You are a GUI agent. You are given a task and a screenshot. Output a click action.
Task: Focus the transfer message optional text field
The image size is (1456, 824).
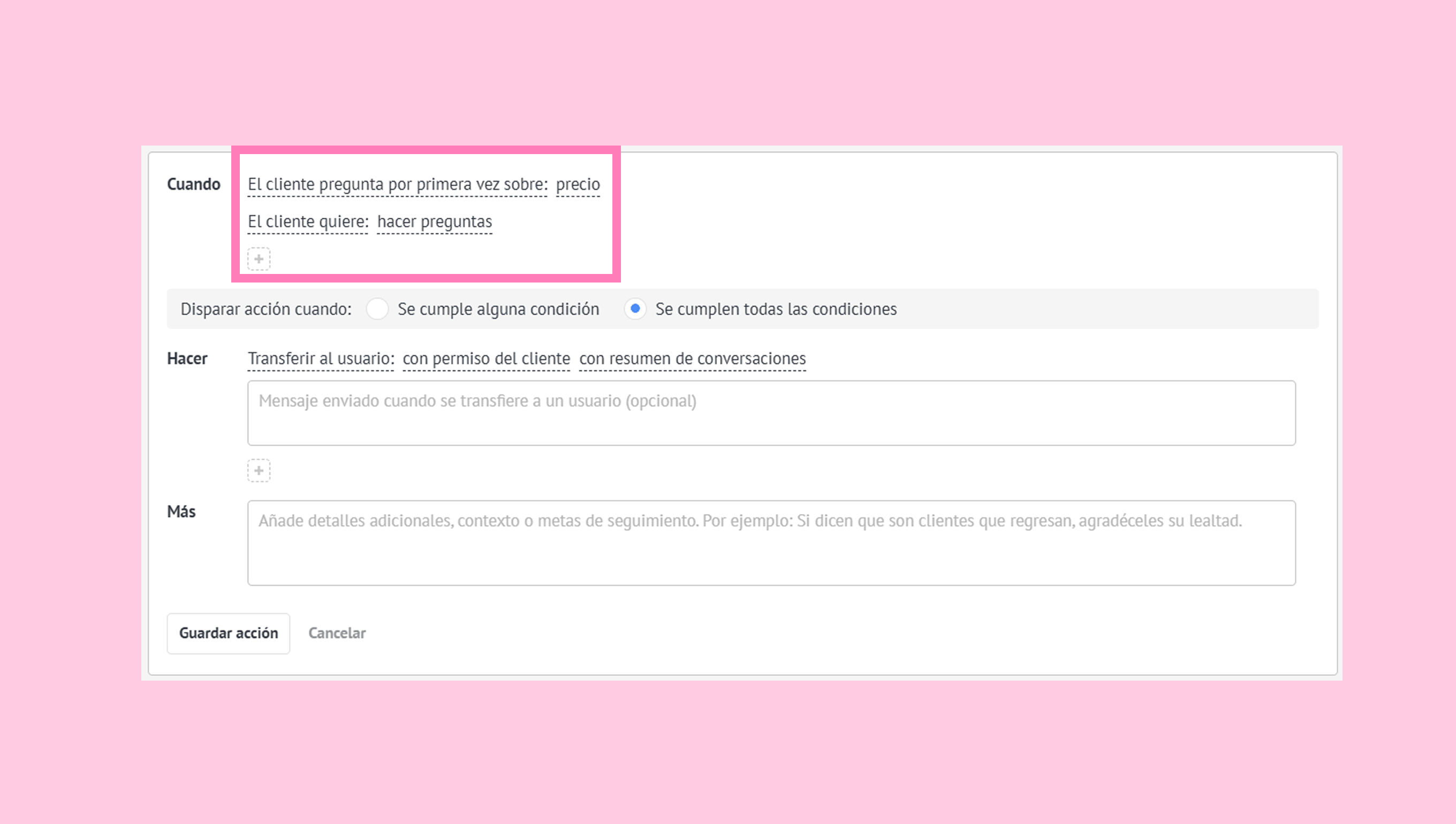[x=771, y=413]
